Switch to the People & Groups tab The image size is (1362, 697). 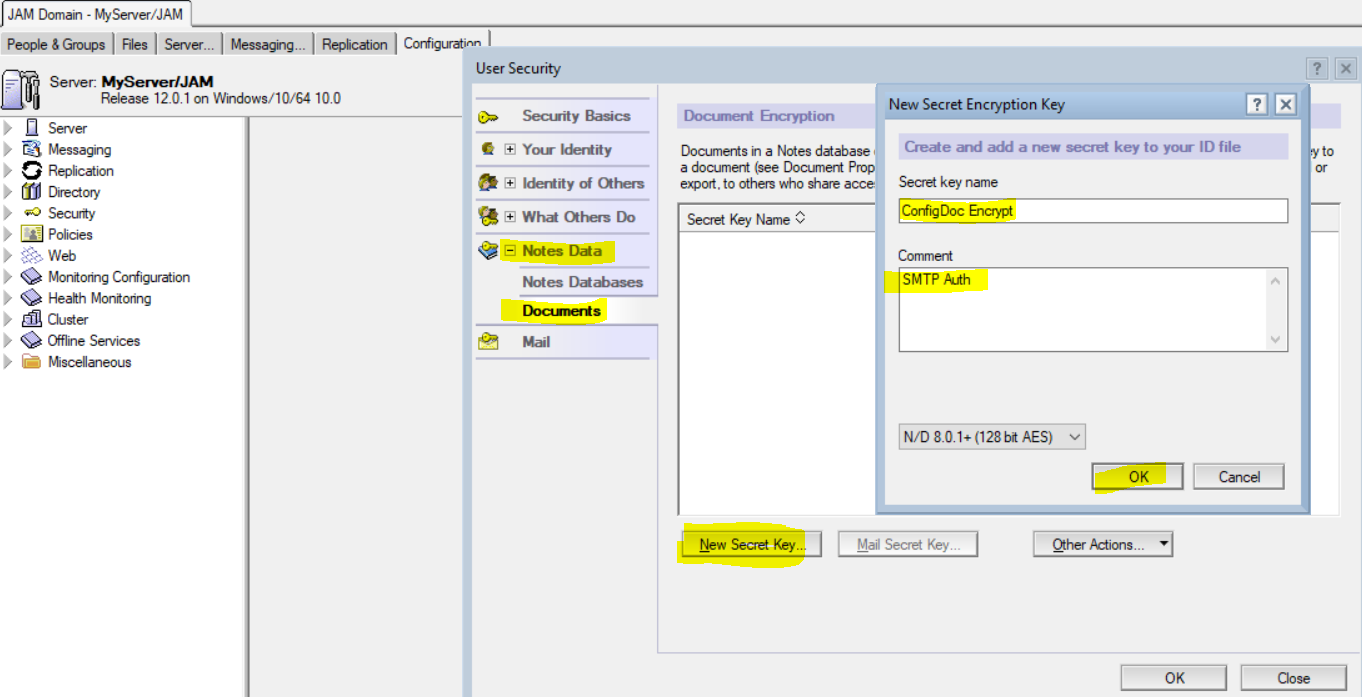(x=56, y=44)
